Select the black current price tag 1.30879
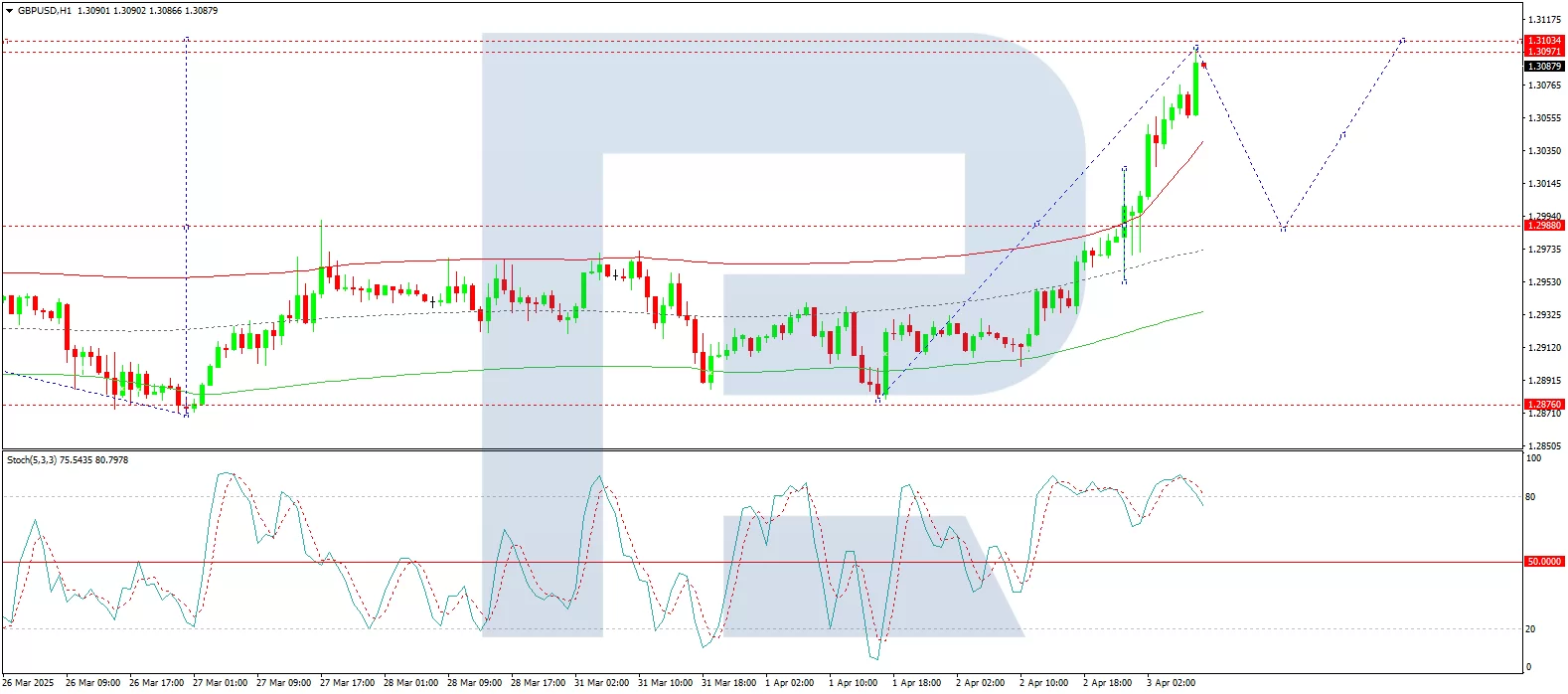This screenshot has height=694, width=1568. [x=1543, y=67]
